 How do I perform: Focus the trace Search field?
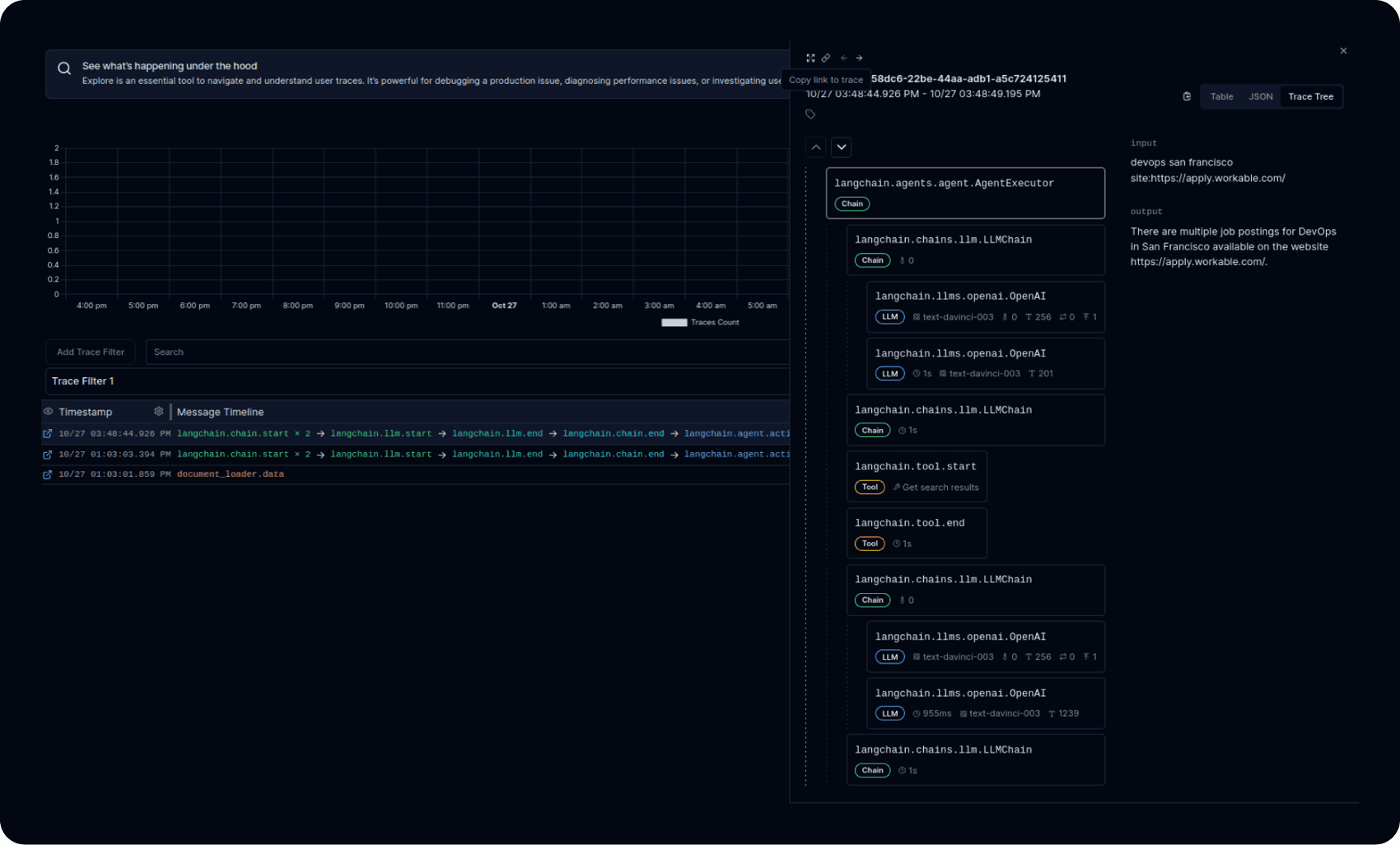coord(467,352)
